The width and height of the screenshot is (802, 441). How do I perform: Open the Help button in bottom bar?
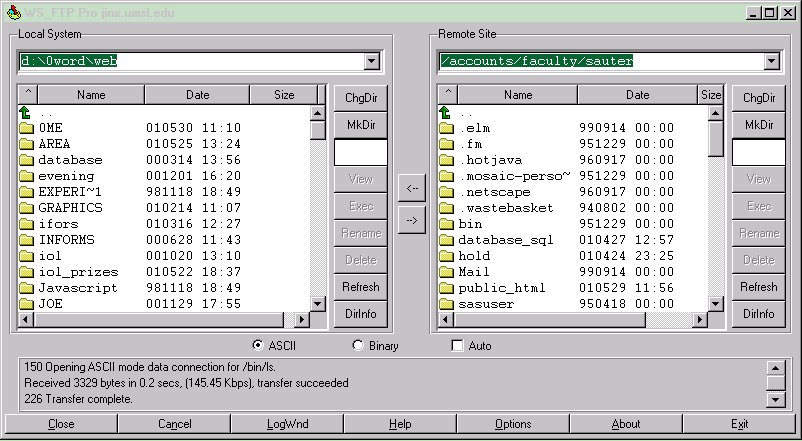coord(400,424)
